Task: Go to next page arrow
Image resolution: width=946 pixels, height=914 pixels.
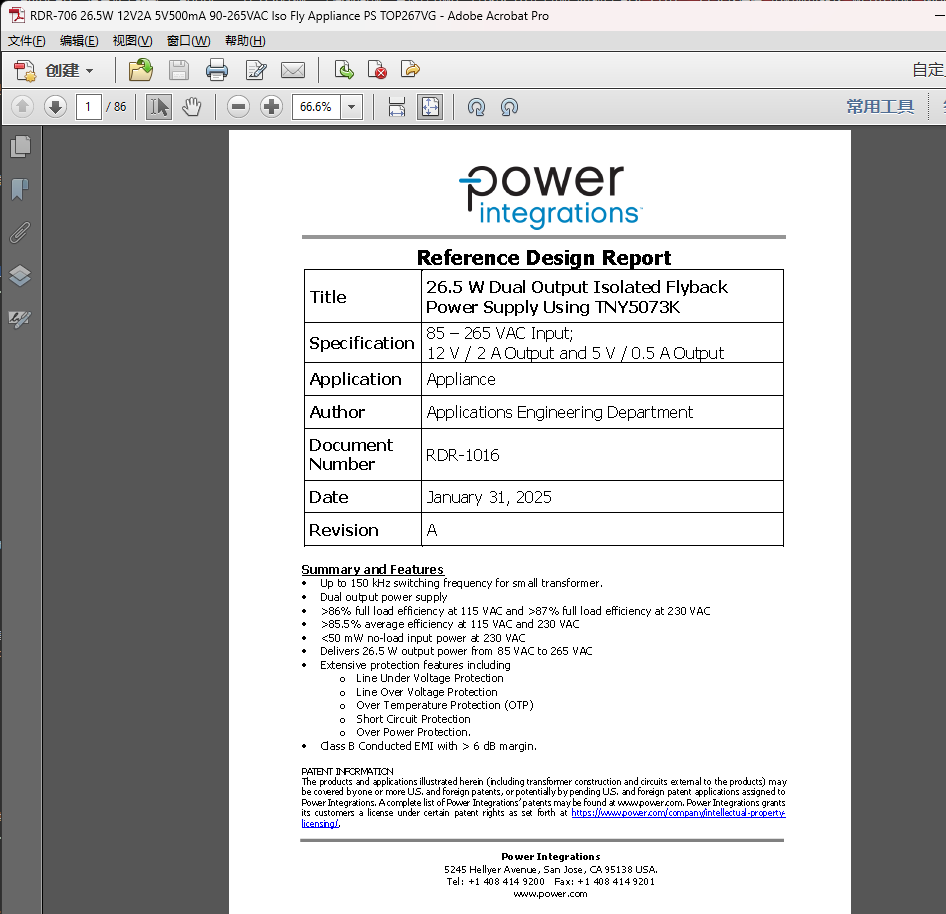Action: click(x=55, y=107)
